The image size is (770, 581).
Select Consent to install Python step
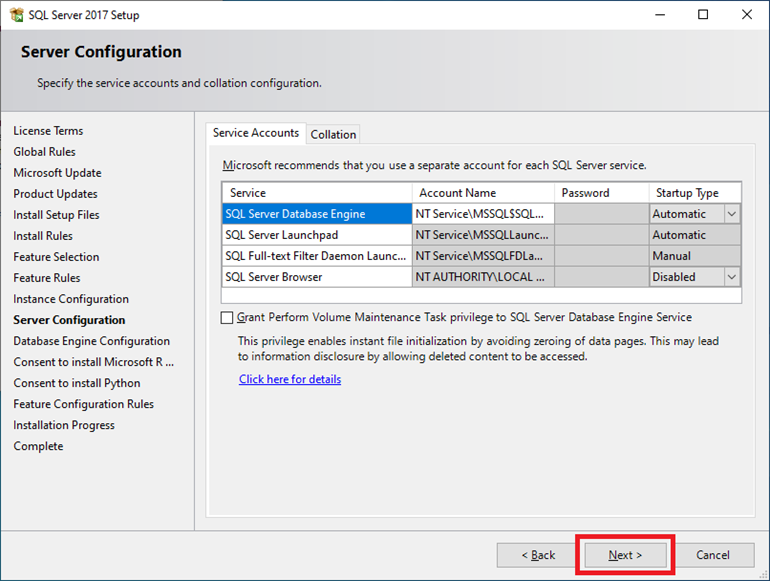pyautogui.click(x=77, y=383)
